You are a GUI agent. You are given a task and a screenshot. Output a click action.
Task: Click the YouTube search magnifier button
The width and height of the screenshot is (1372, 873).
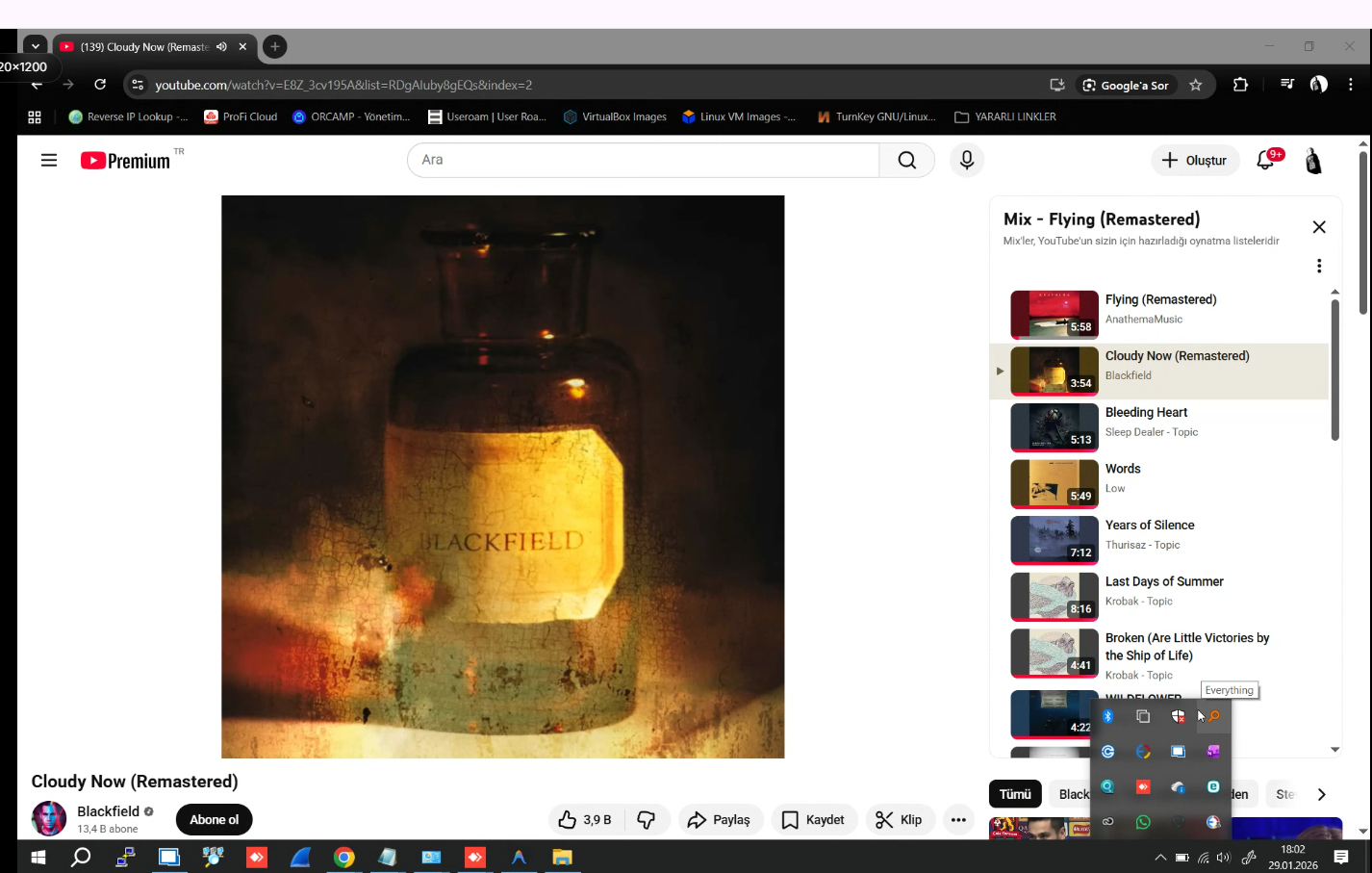[907, 160]
